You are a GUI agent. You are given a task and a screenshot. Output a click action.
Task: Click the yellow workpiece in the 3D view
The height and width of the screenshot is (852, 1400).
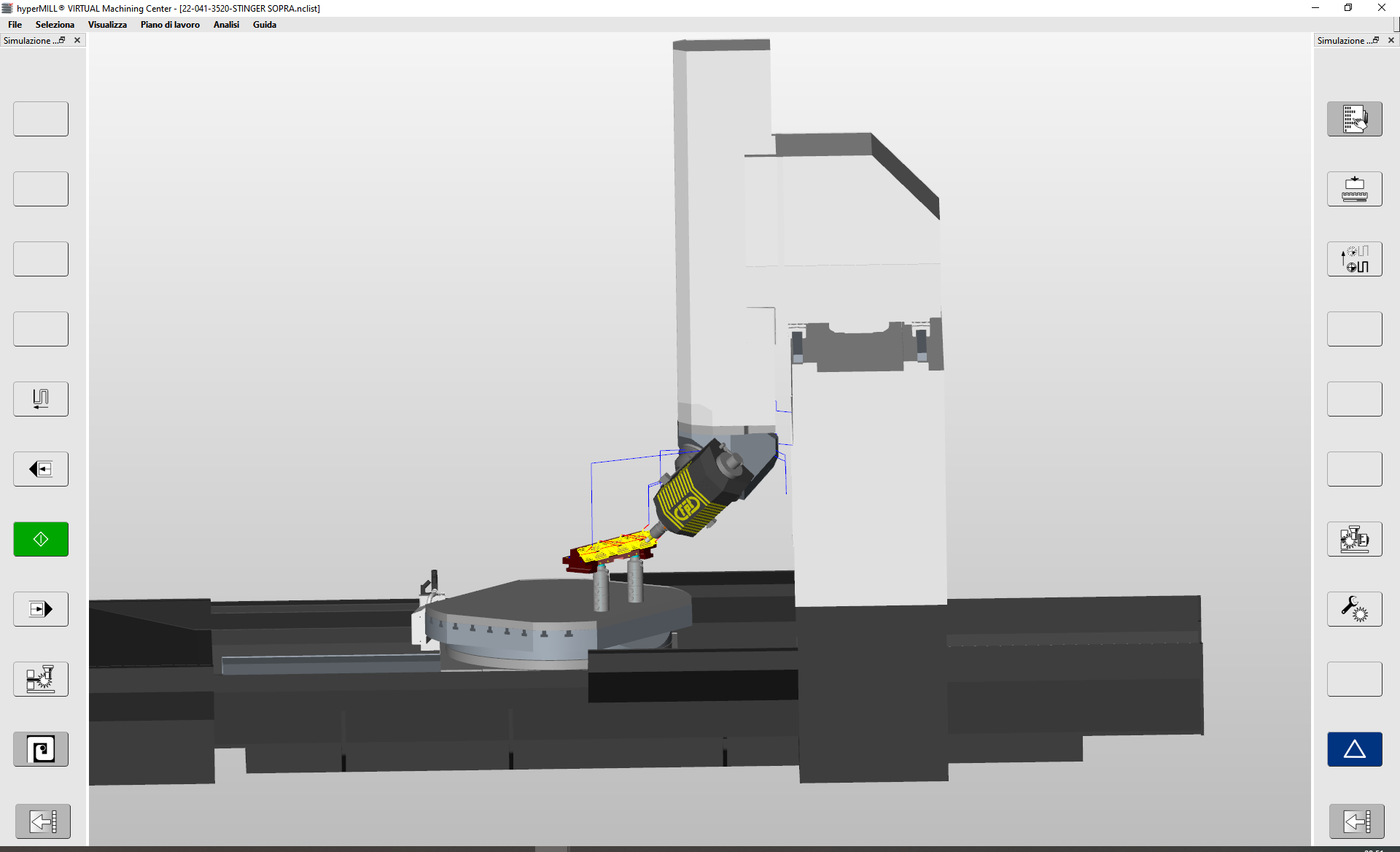616,546
